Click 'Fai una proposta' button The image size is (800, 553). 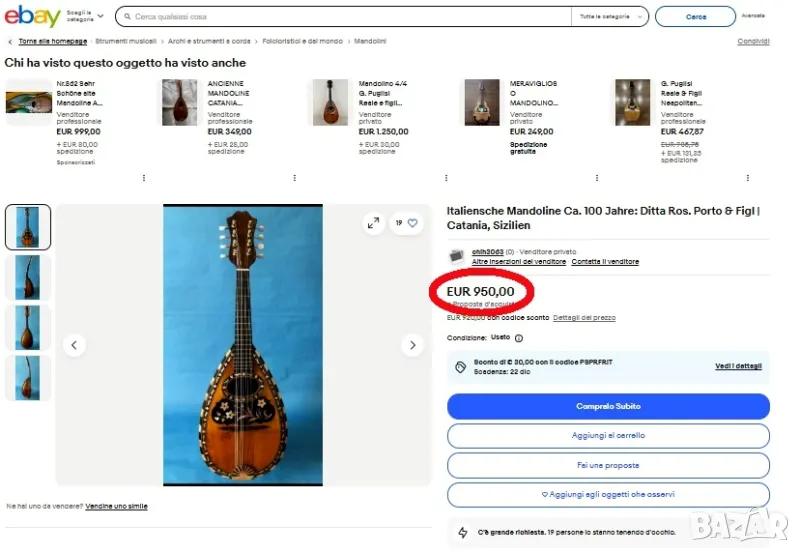(x=608, y=465)
